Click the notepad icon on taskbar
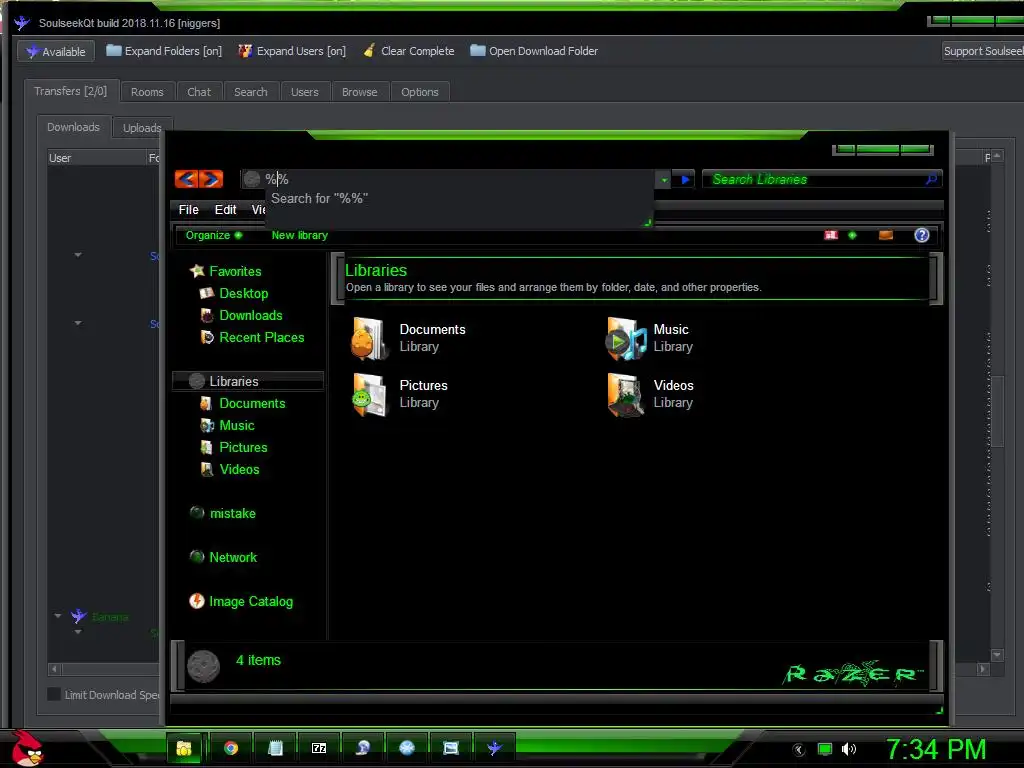The image size is (1024, 768). pos(275,748)
